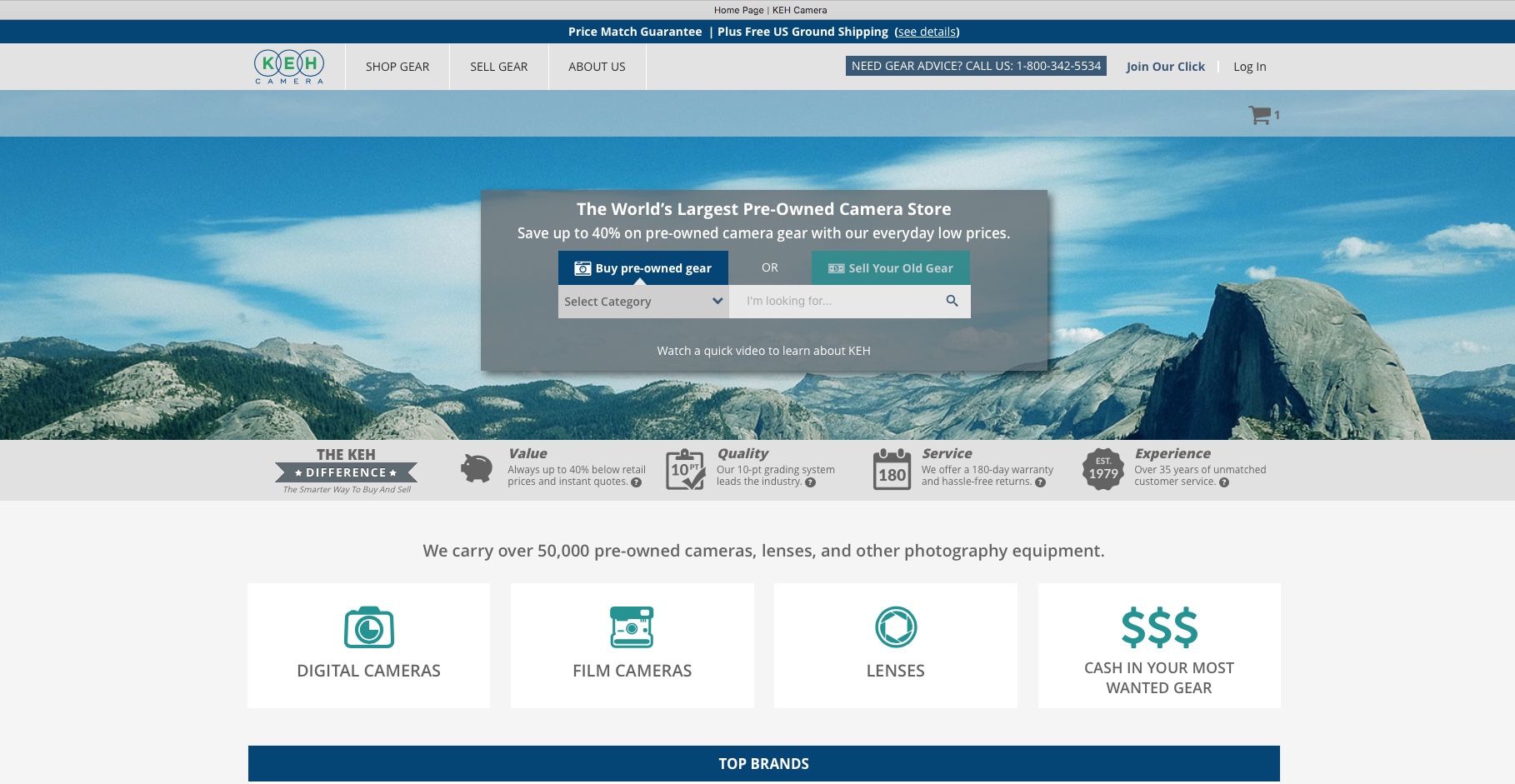Expand the Select Category dropdown
1515x784 pixels.
pos(643,302)
